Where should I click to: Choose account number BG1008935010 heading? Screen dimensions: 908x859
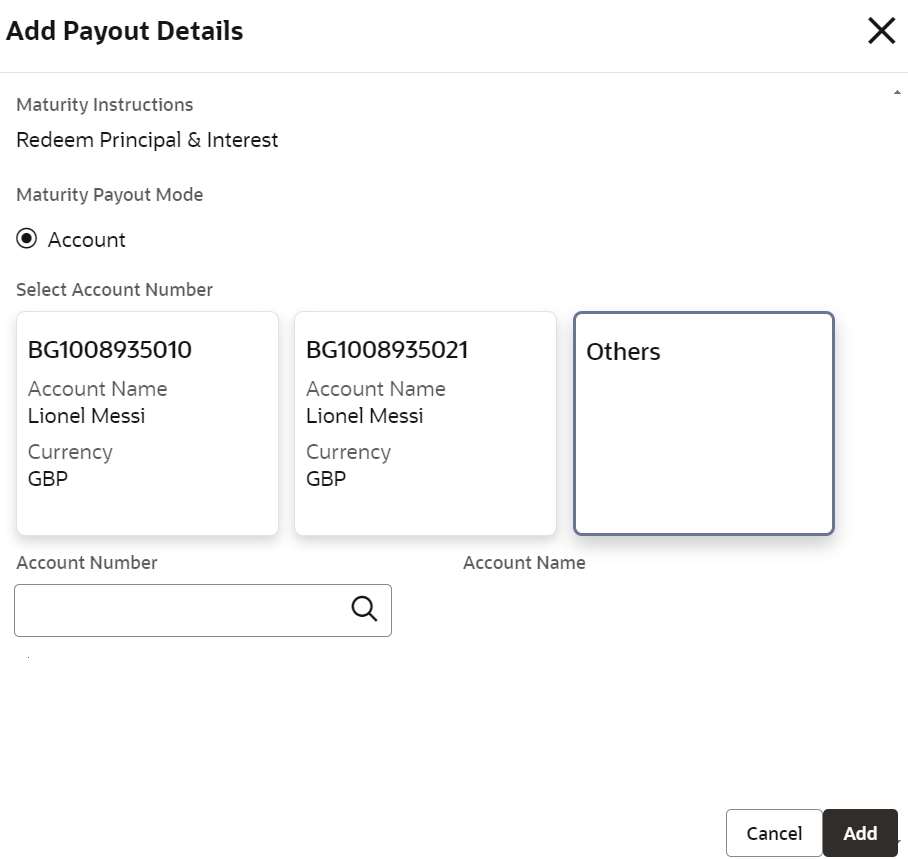(109, 350)
